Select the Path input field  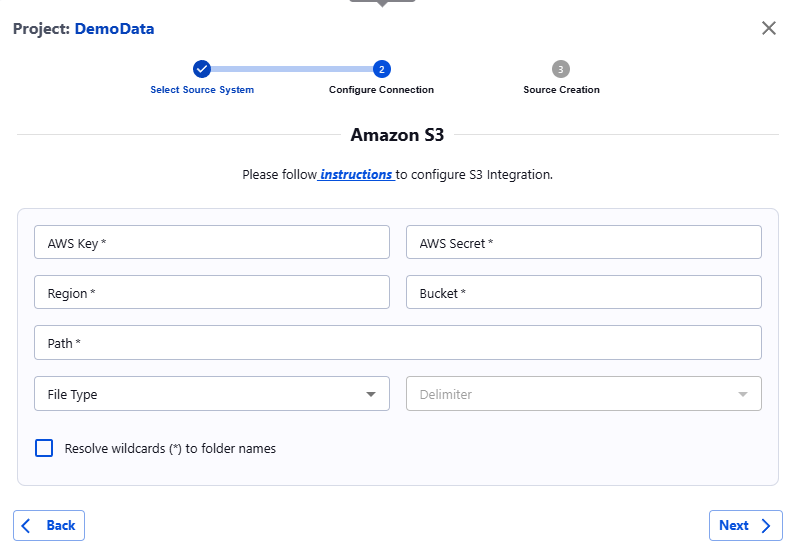(397, 343)
